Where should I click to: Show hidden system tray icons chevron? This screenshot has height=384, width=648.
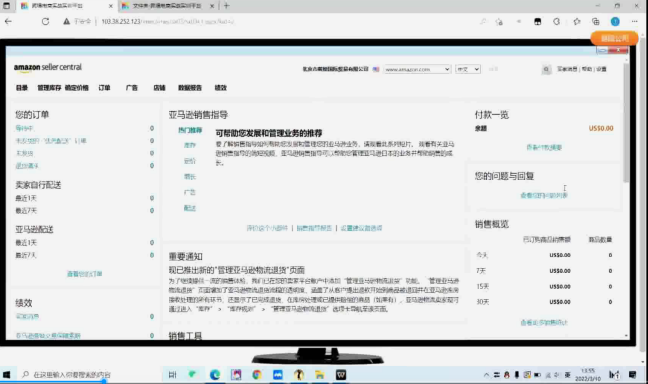[486, 375]
